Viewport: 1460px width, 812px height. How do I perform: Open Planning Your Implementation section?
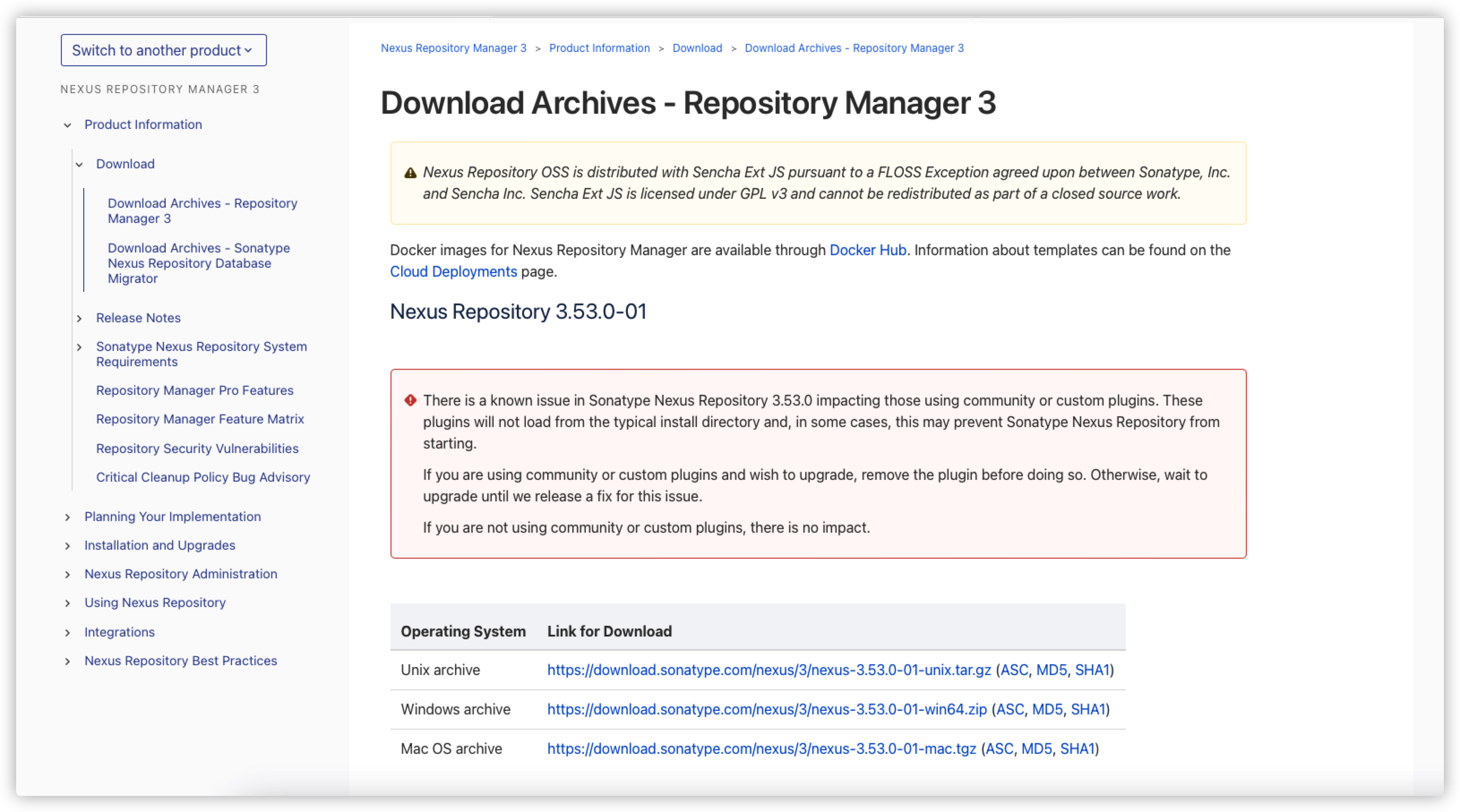point(172,516)
